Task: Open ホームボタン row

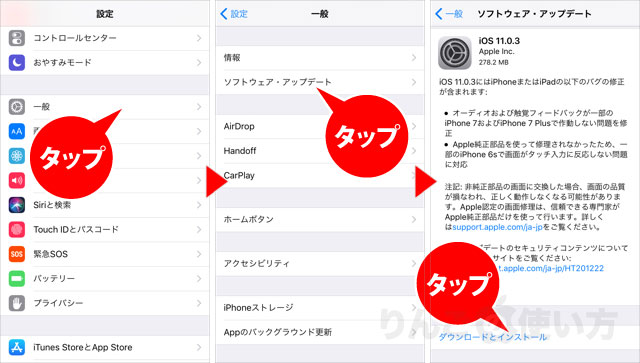Action: [x=320, y=219]
